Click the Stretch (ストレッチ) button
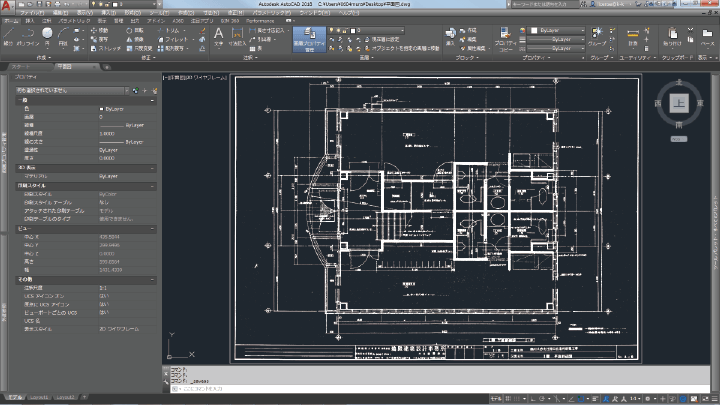720x405 pixels. coord(106,47)
